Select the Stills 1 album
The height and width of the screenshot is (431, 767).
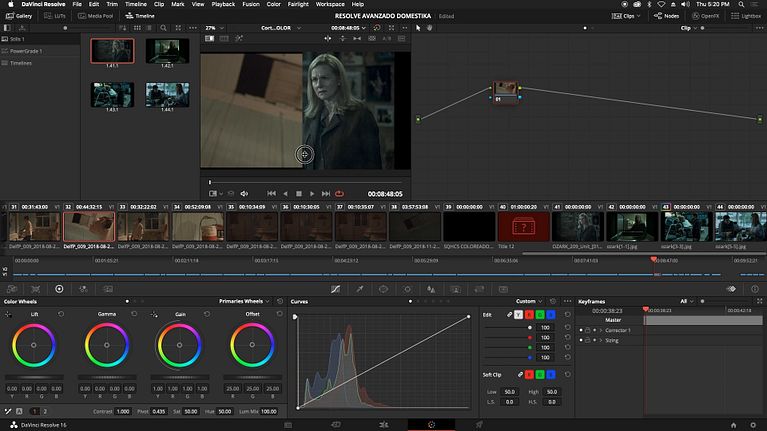pyautogui.click(x=40, y=39)
